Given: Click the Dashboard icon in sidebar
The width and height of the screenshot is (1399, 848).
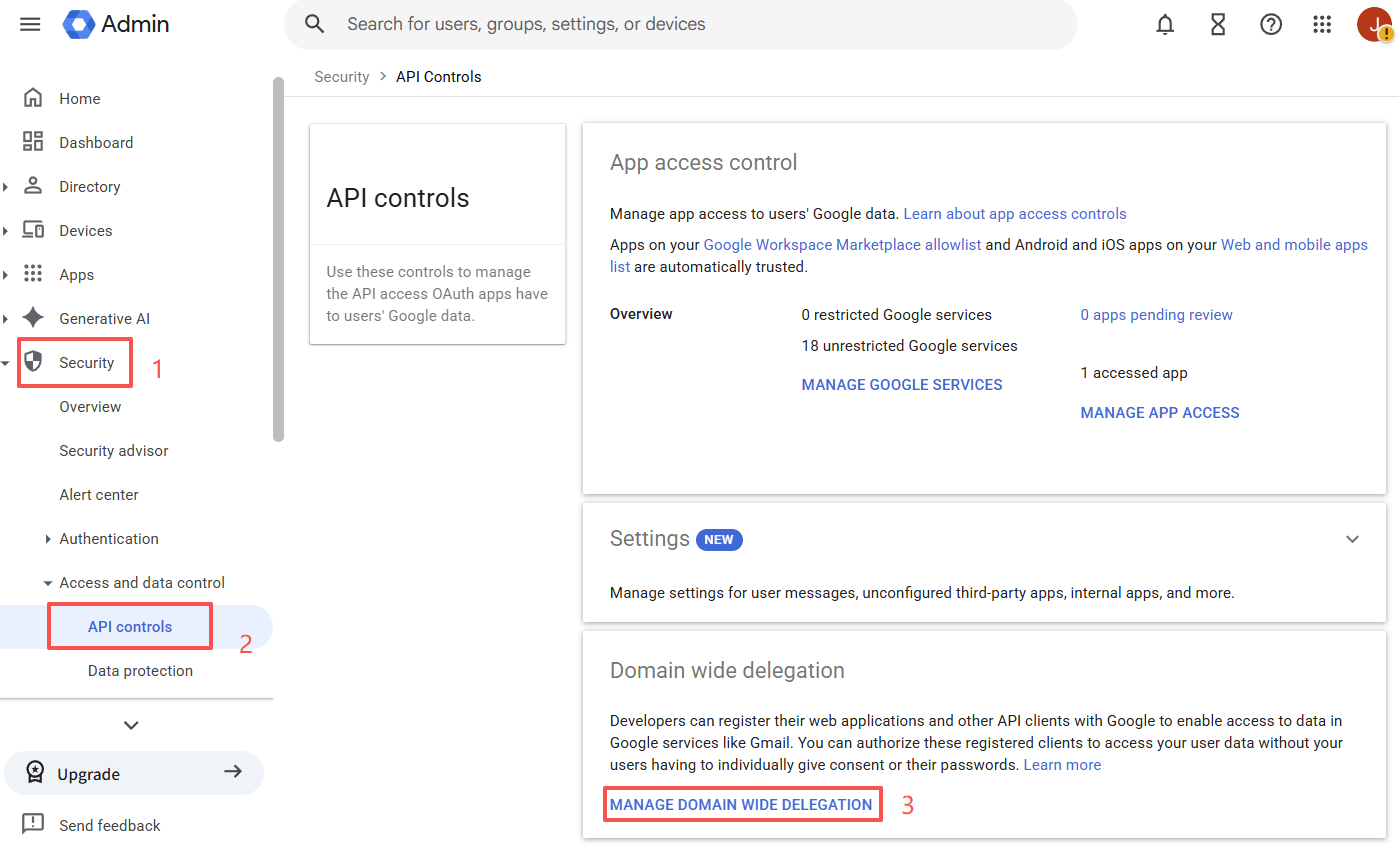Looking at the screenshot, I should (33, 142).
